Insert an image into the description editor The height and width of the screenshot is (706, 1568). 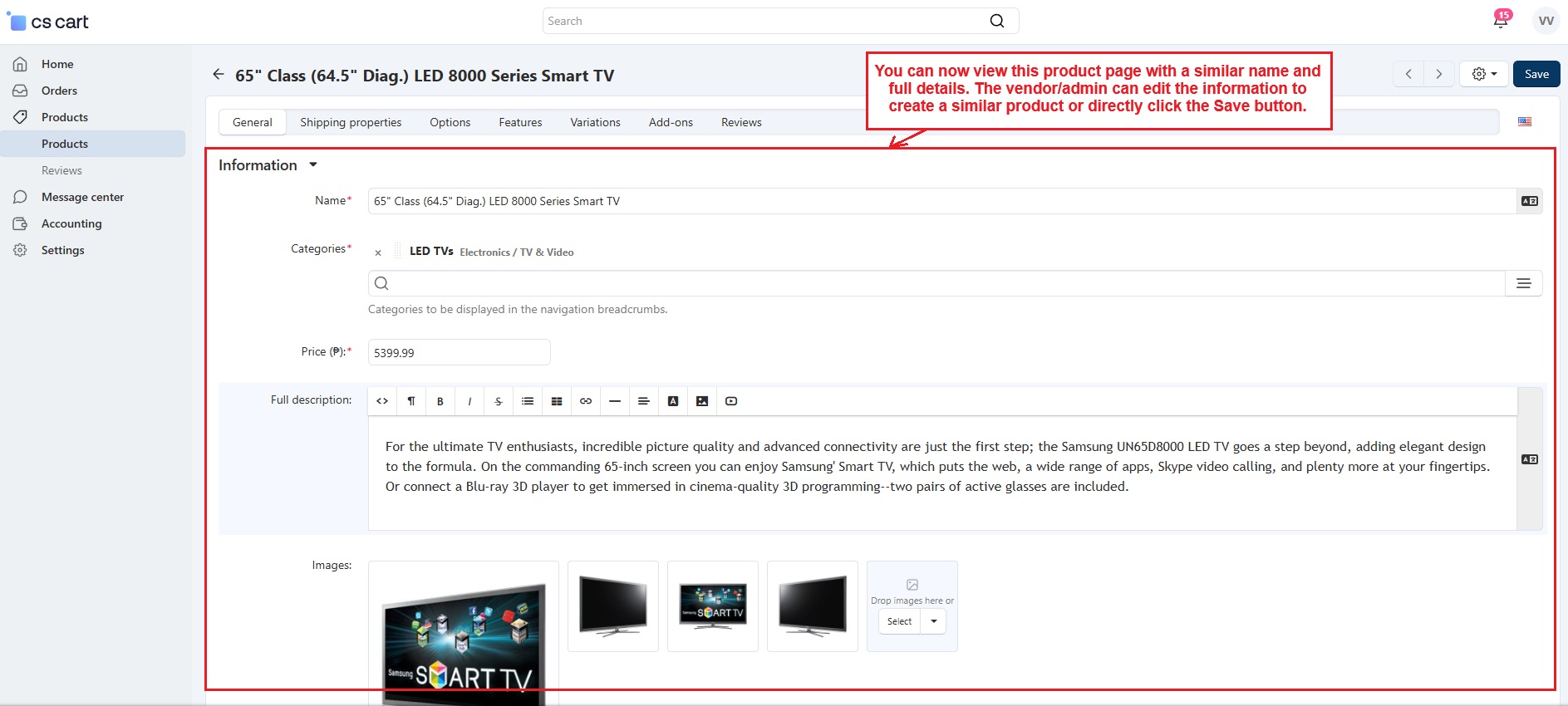click(x=702, y=401)
